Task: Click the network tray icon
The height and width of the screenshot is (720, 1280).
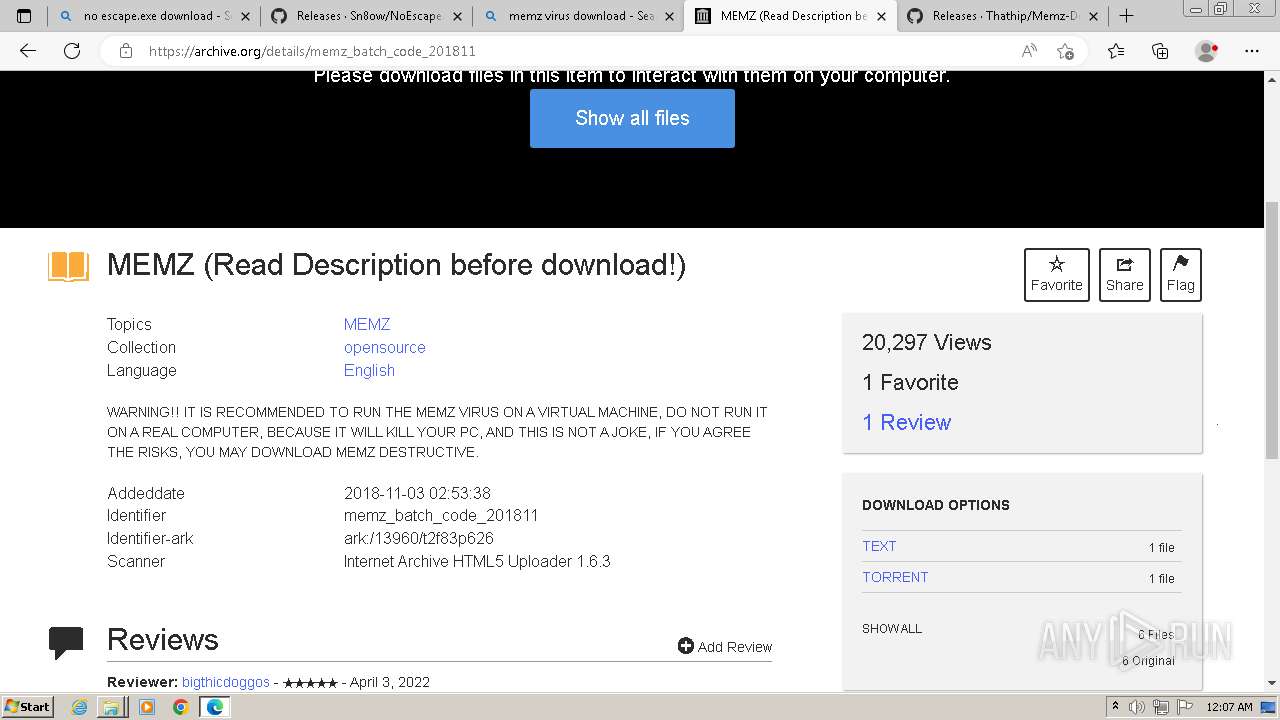Action: [1161, 706]
